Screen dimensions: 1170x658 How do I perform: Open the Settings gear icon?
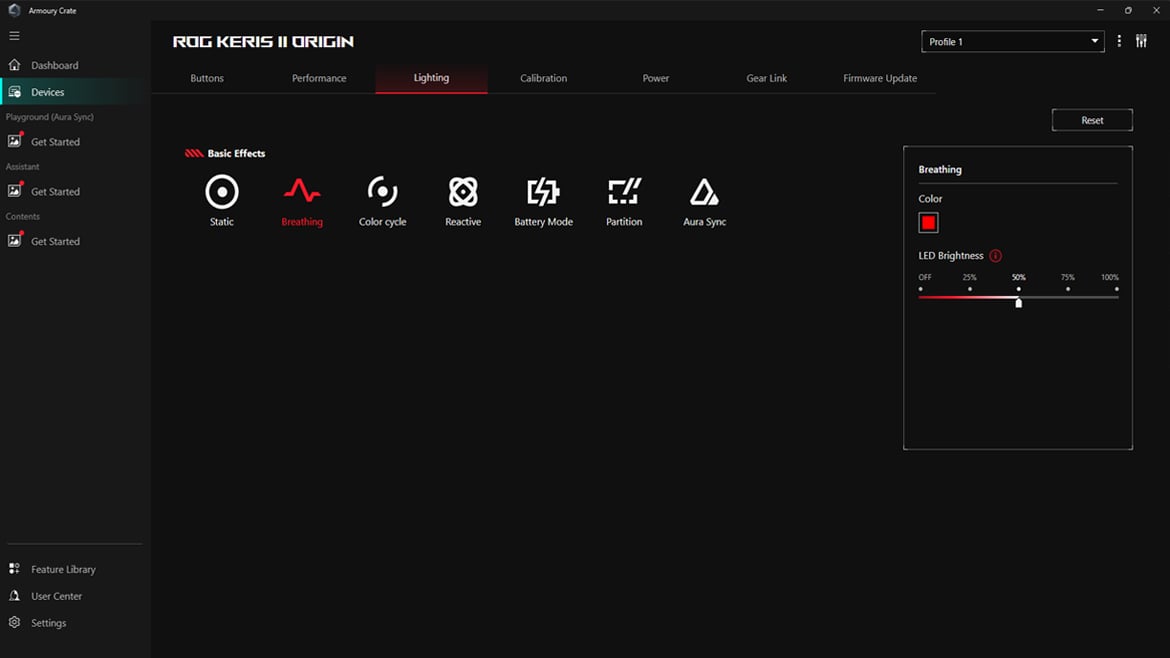[x=14, y=622]
